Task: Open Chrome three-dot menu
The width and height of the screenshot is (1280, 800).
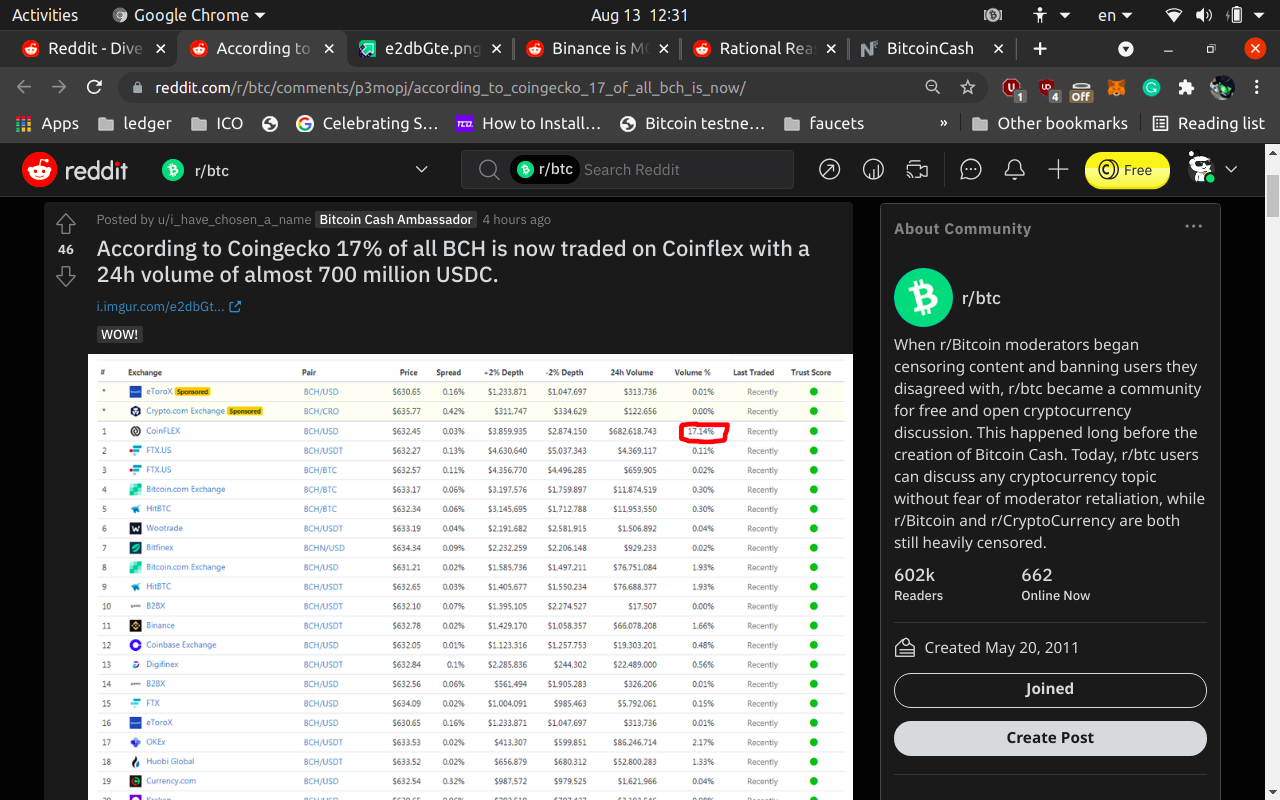Action: tap(1256, 88)
